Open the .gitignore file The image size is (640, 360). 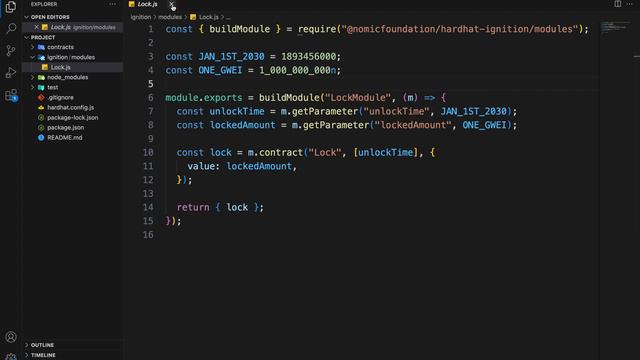pyautogui.click(x=60, y=98)
